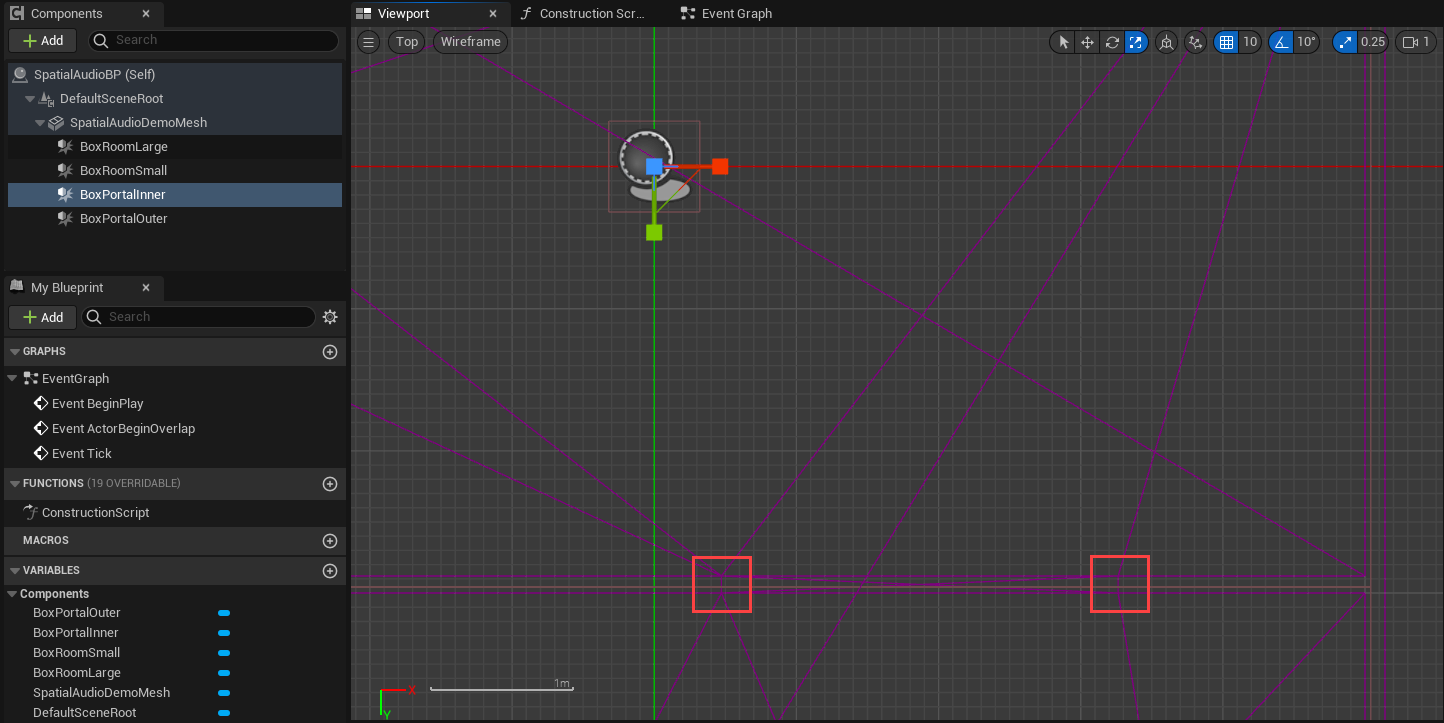
Task: Open the Wireframe view mode menu
Action: [x=470, y=42]
